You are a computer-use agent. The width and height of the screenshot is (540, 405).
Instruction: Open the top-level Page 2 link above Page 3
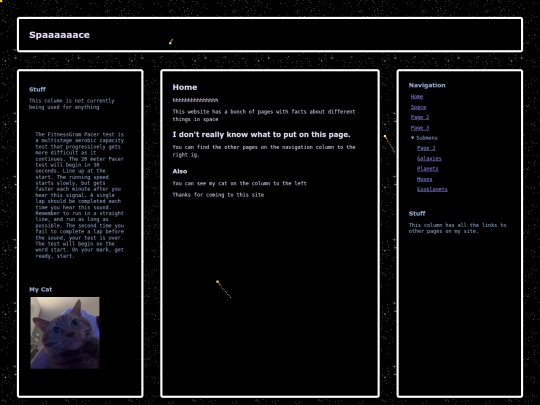coord(420,117)
